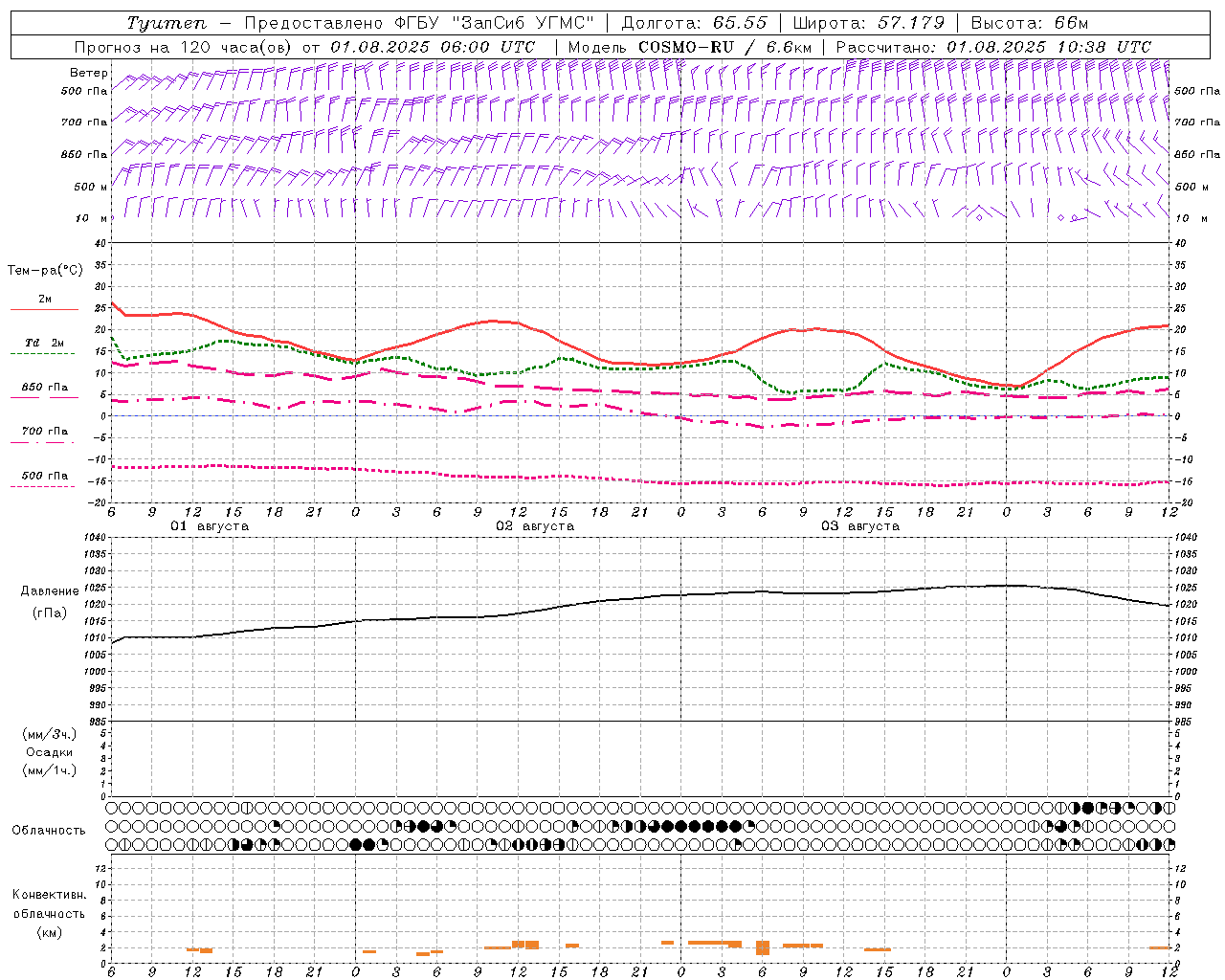1225x980 pixels.
Task: Click the '03 августа' date label
Action: point(860,526)
